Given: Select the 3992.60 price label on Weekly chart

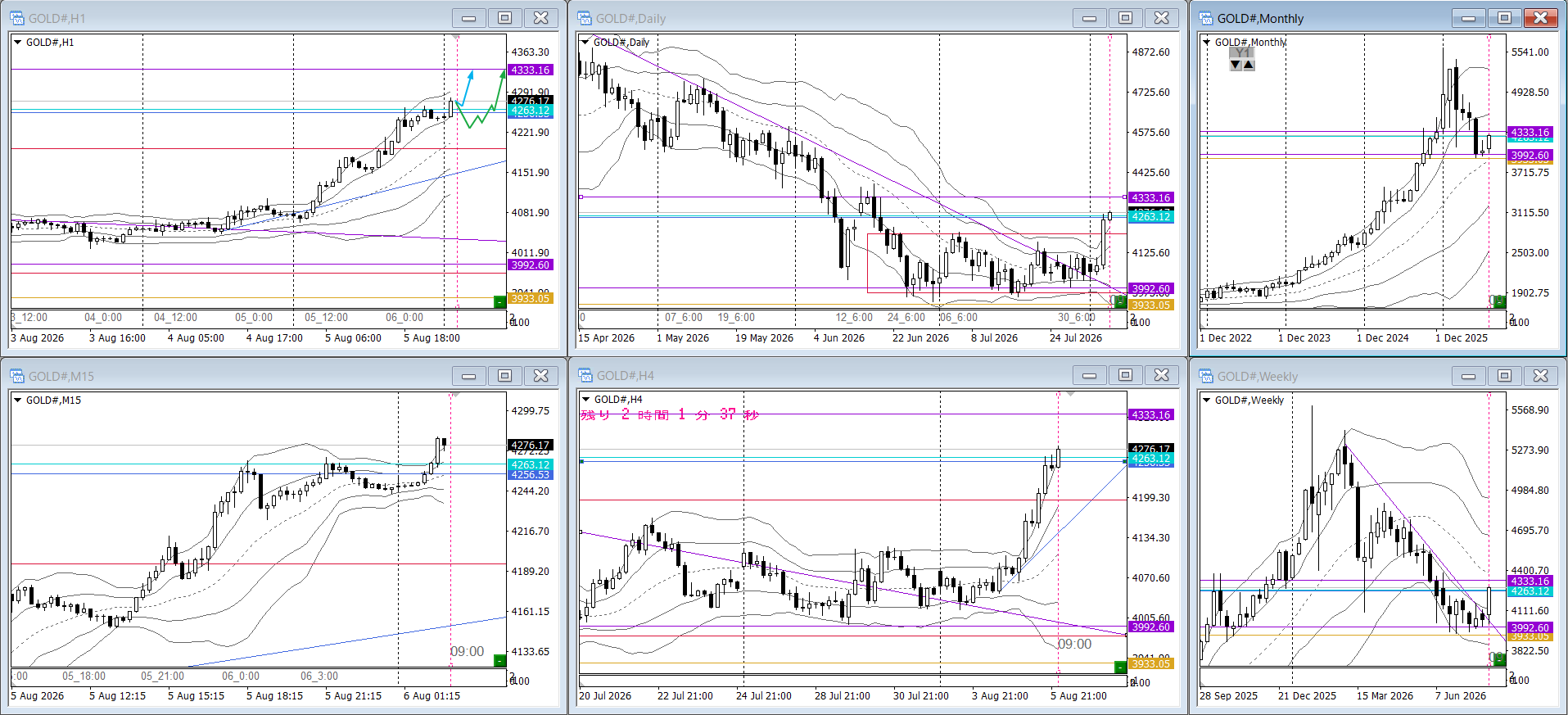Looking at the screenshot, I should point(1530,627).
